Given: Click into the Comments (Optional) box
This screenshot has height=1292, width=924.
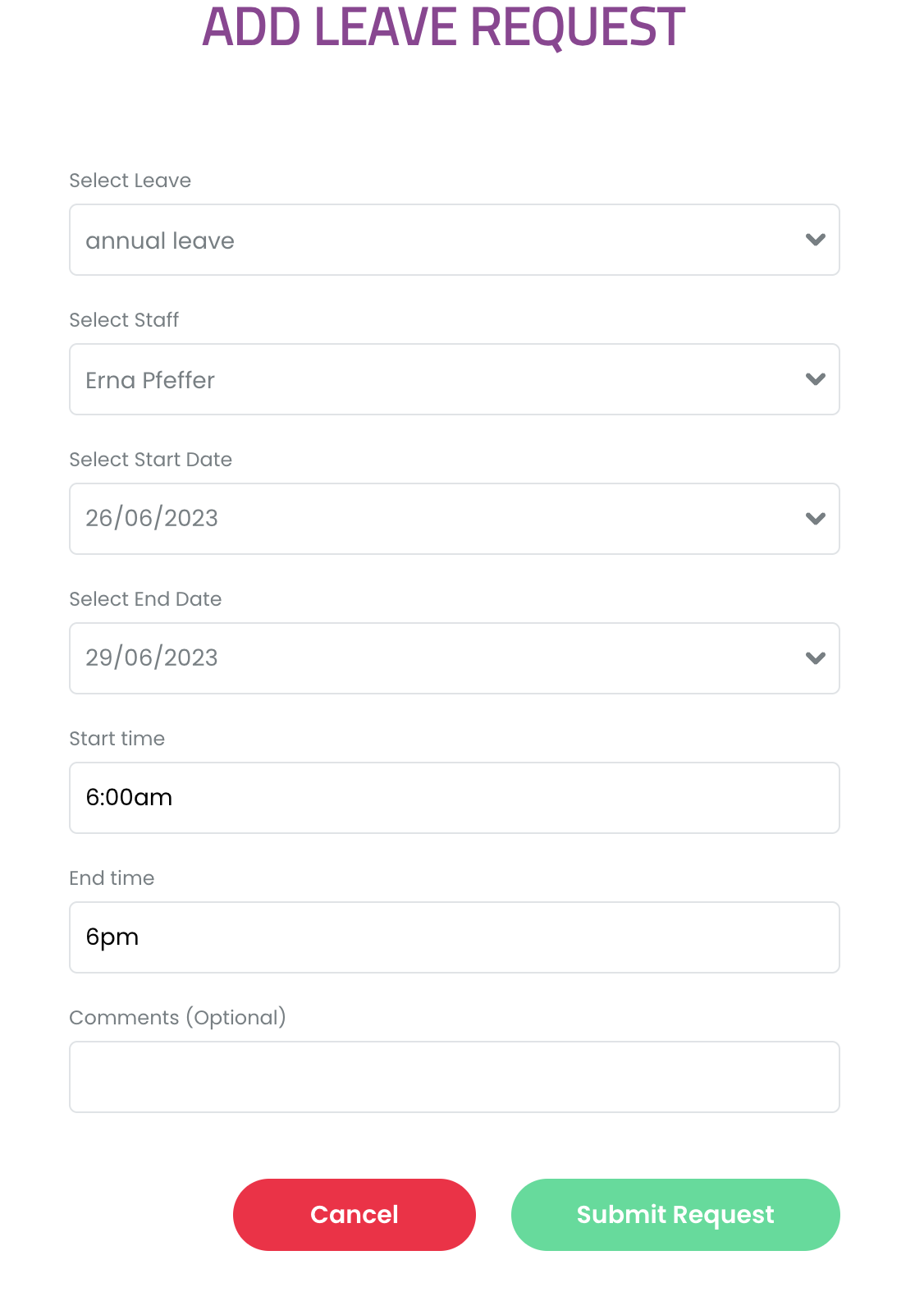Looking at the screenshot, I should [455, 1077].
